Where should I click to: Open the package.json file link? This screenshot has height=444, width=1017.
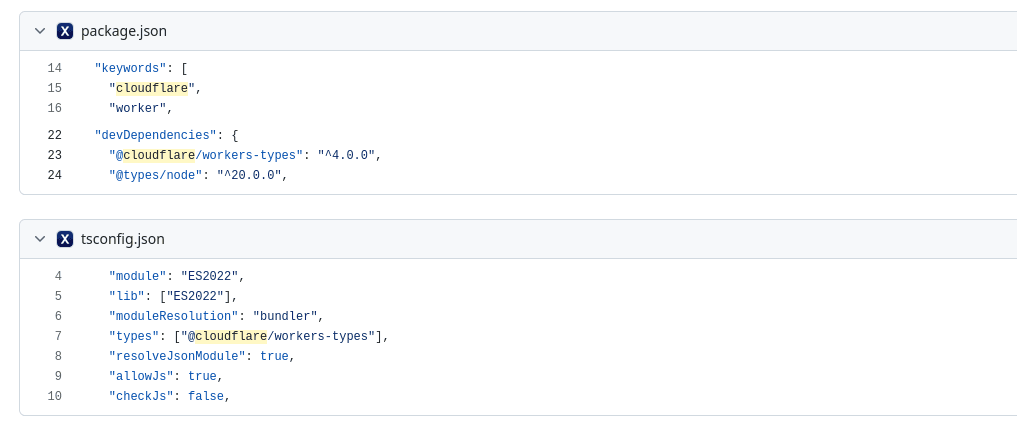[x=123, y=31]
